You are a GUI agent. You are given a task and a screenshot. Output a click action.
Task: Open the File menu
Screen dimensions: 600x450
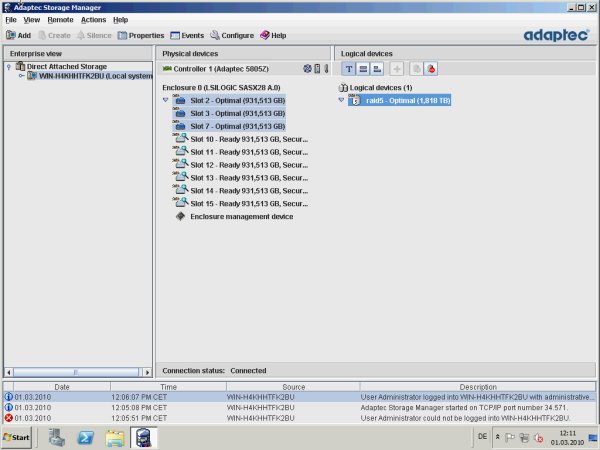pos(11,20)
